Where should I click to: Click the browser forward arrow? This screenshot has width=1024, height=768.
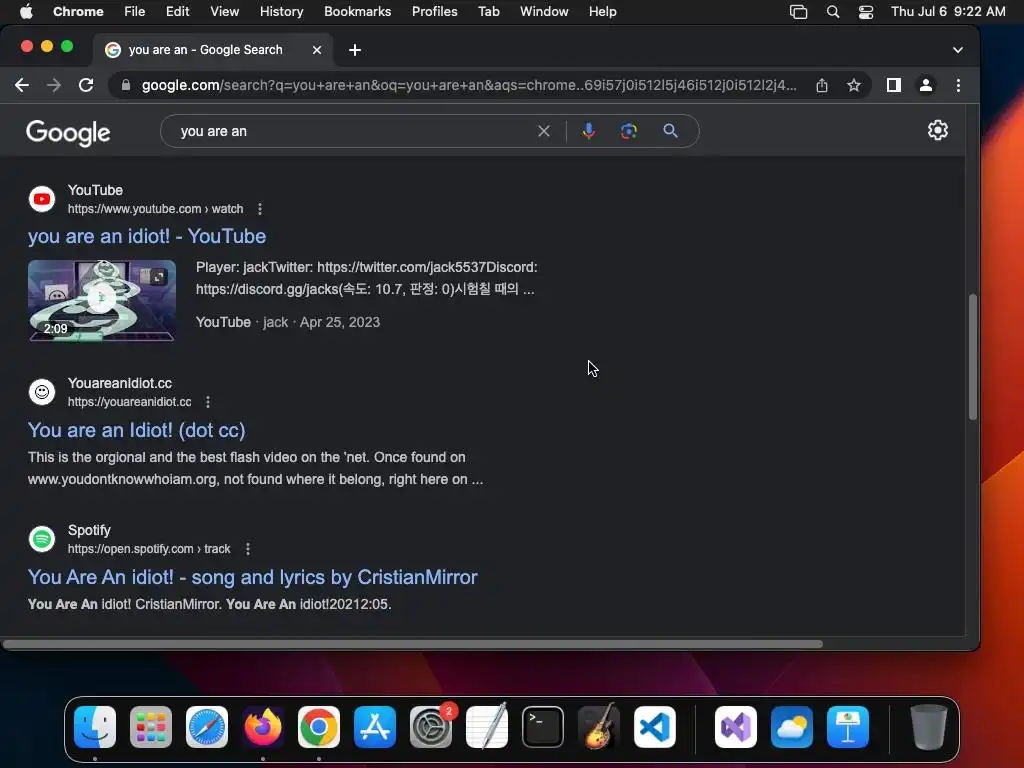pos(54,85)
